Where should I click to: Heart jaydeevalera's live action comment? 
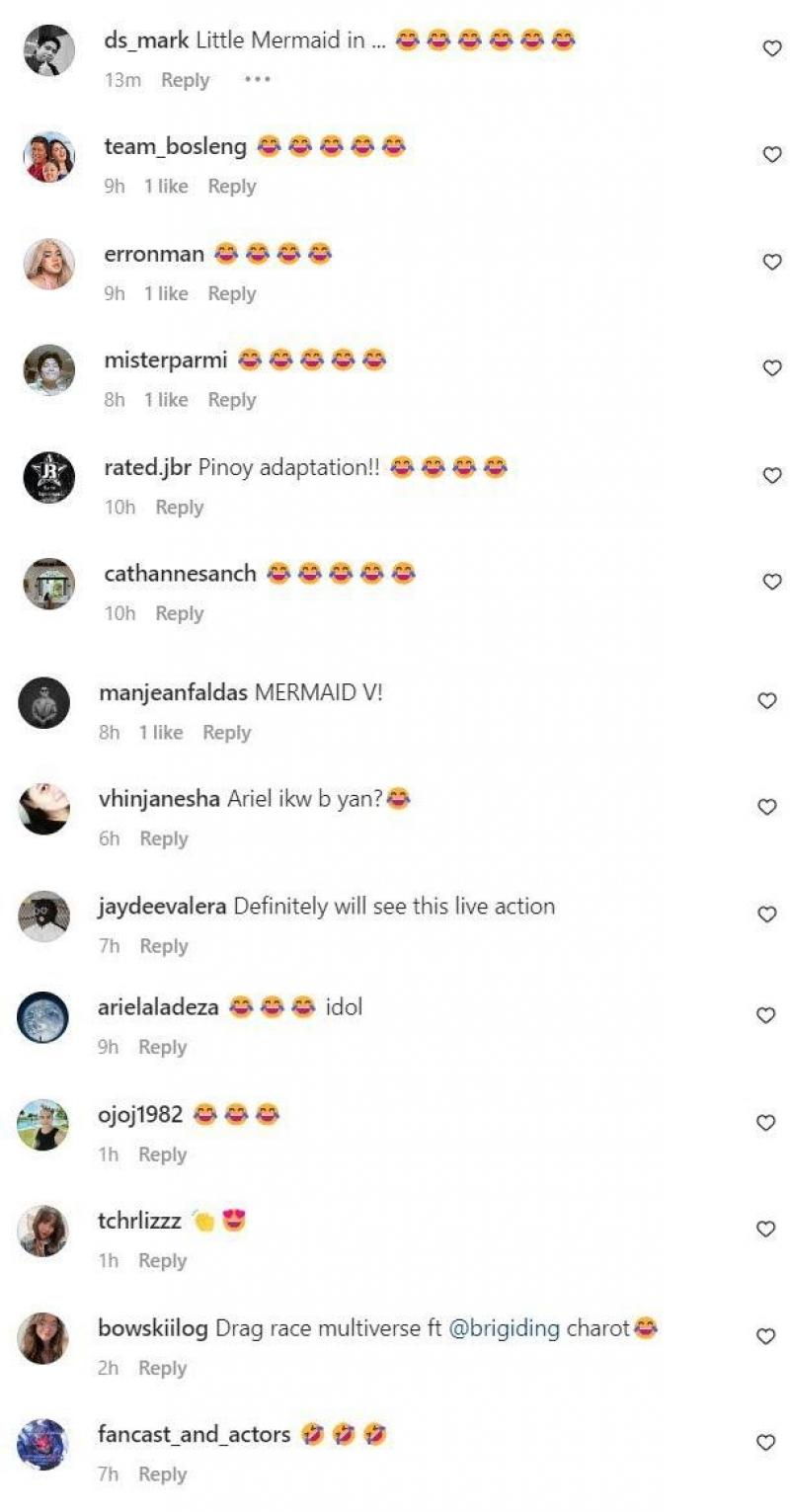766,915
